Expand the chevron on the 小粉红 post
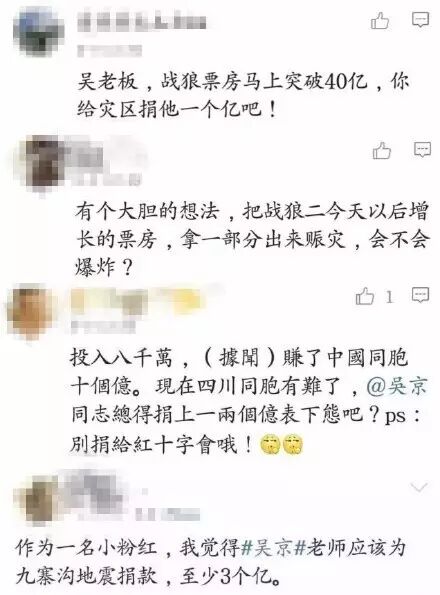The image size is (440, 595). point(419,487)
